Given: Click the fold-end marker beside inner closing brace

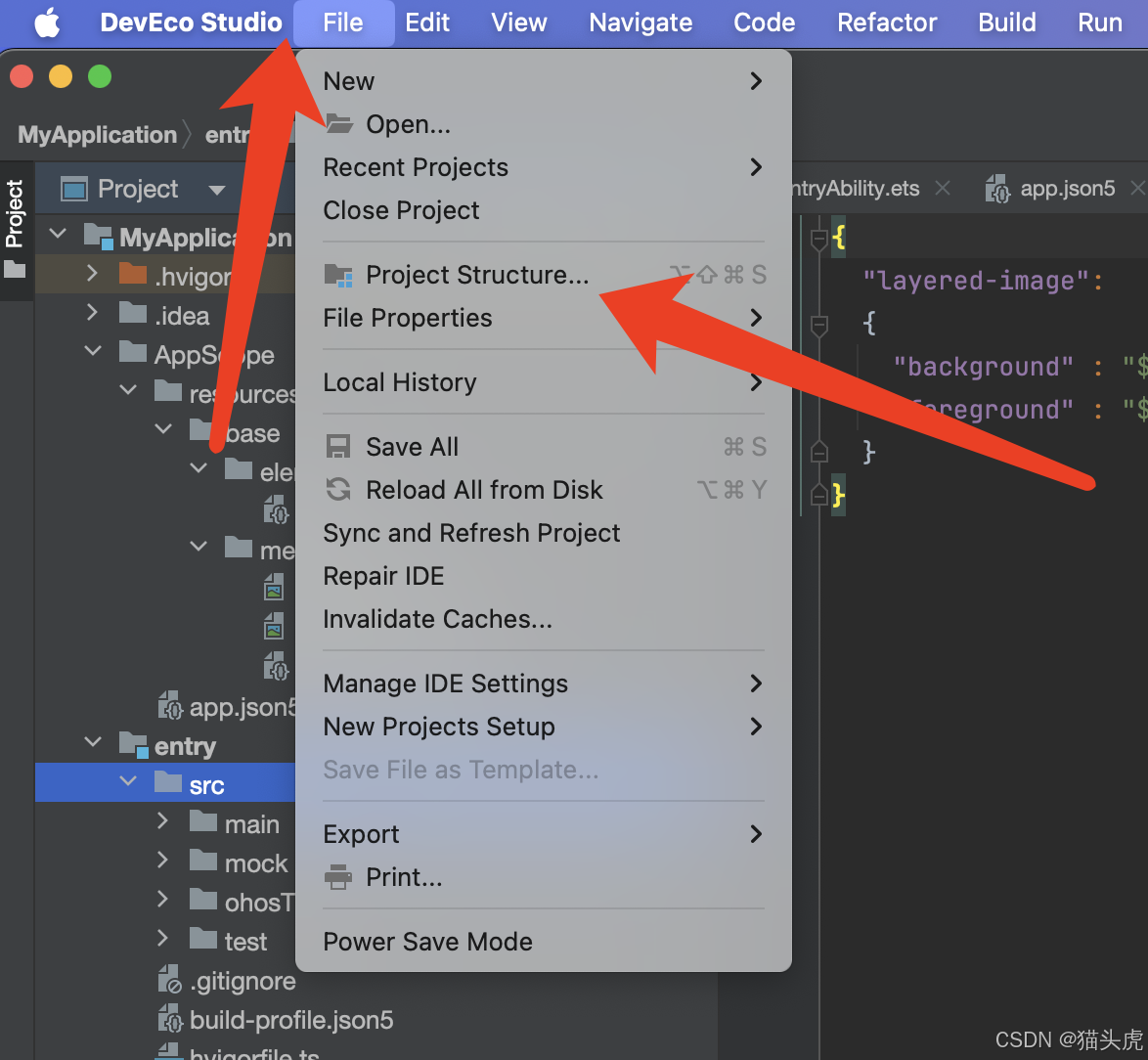Looking at the screenshot, I should 819,453.
